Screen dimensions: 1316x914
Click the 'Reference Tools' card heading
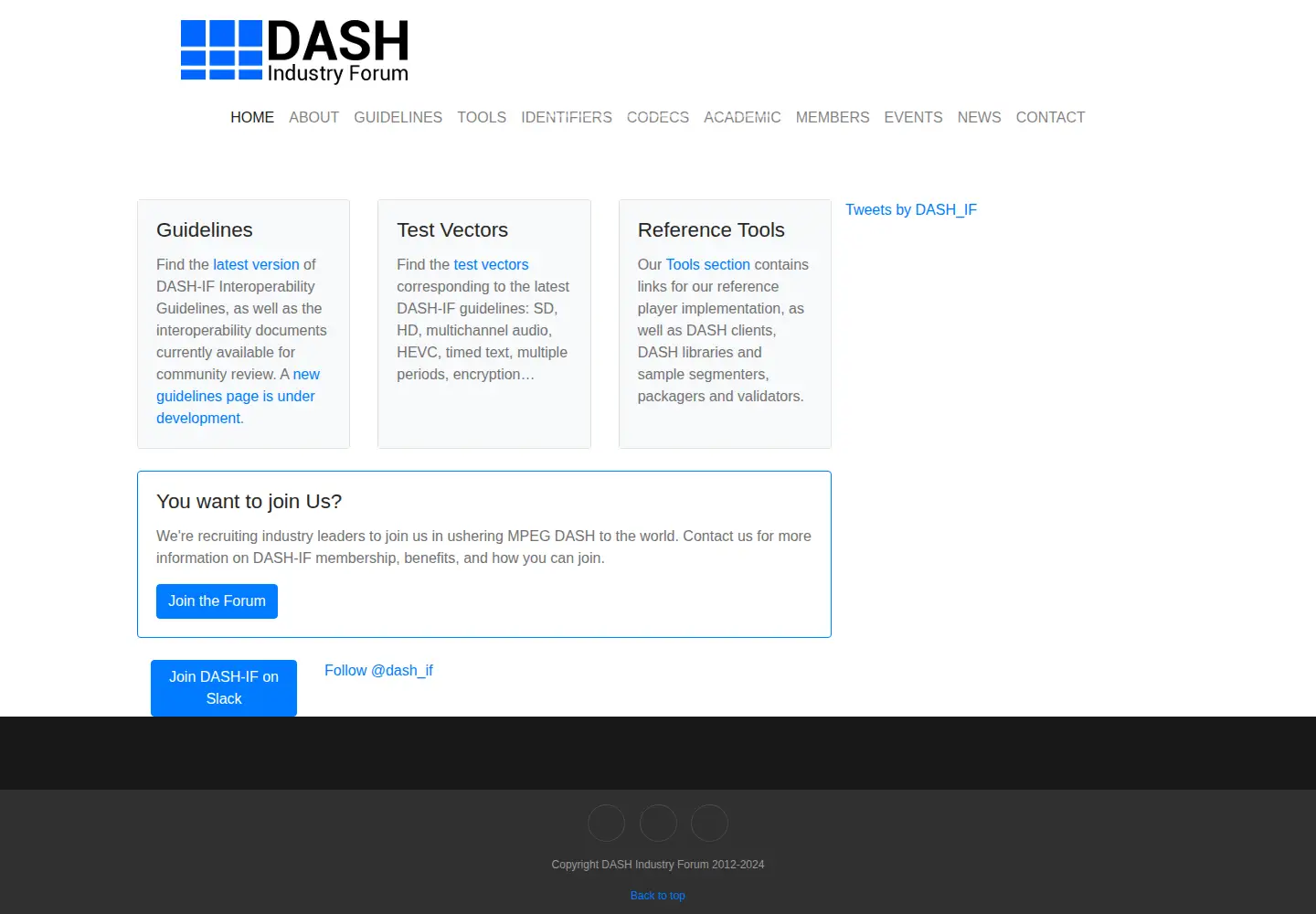(x=711, y=230)
